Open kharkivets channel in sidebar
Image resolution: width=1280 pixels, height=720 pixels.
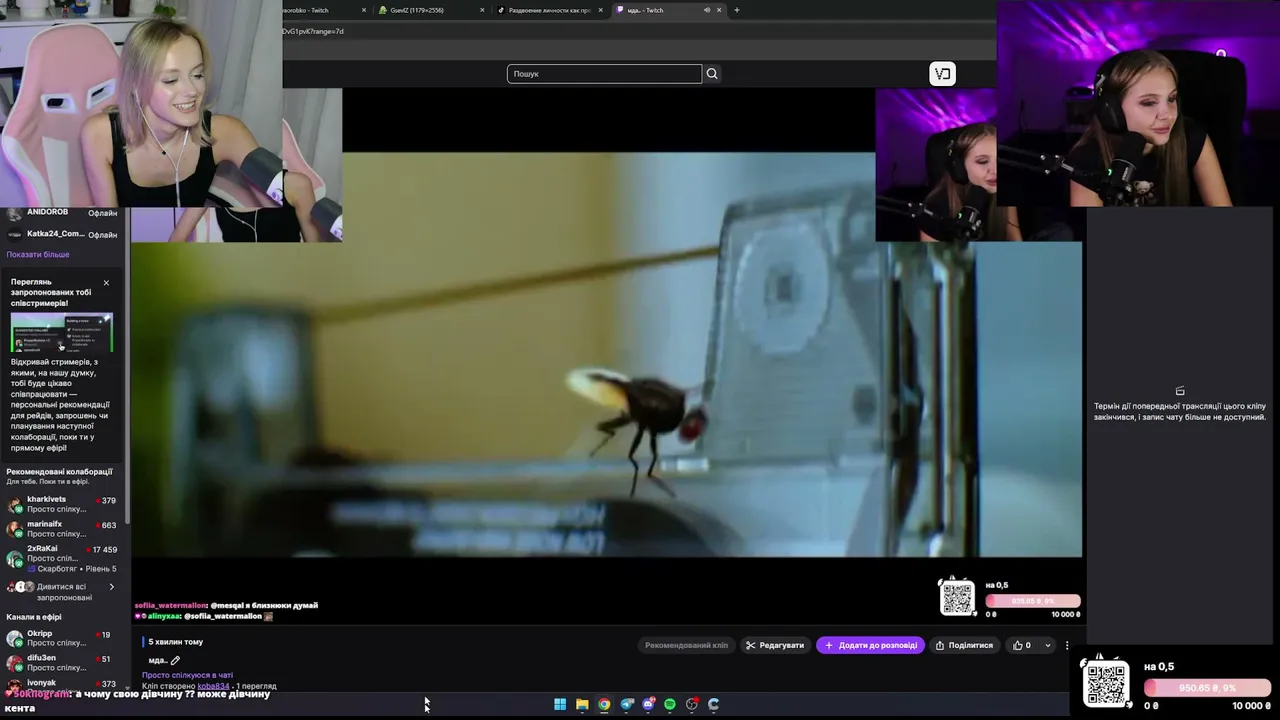(60, 504)
